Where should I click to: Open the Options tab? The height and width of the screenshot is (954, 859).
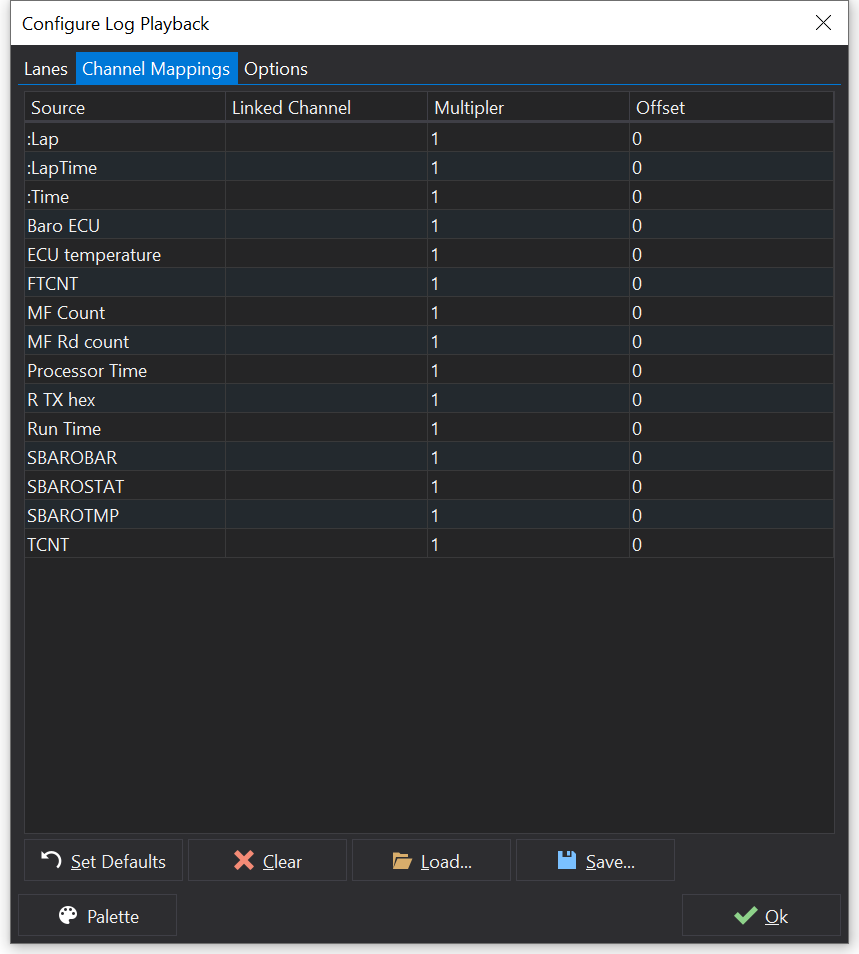(x=276, y=69)
